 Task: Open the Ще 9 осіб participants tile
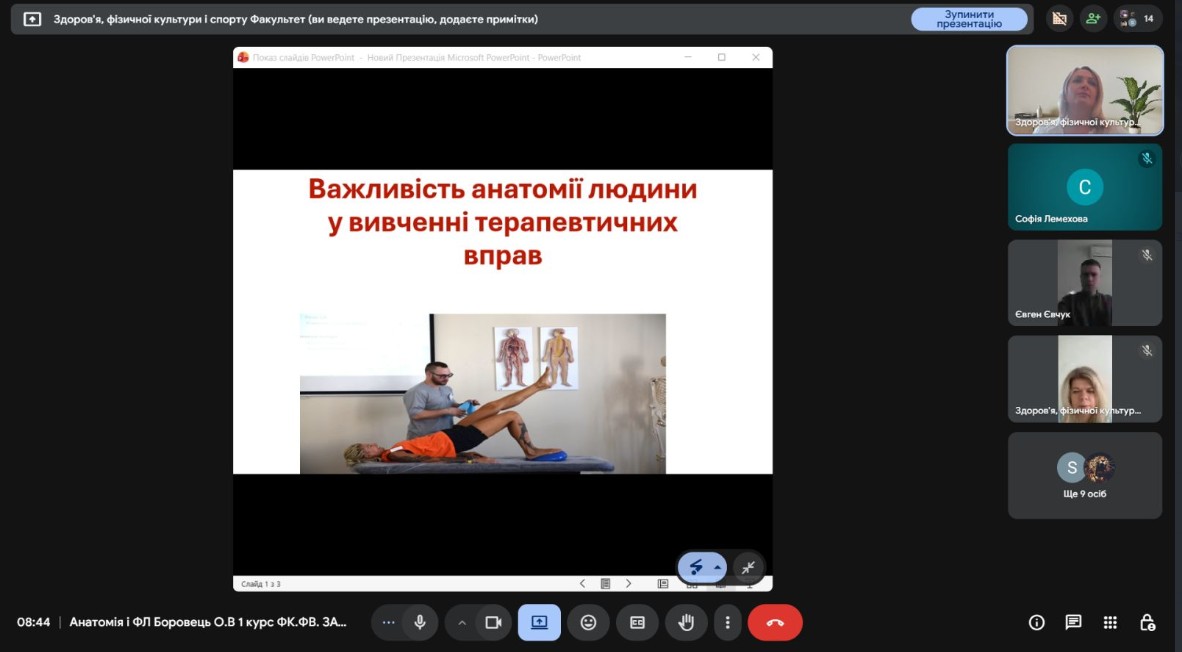[x=1084, y=475]
